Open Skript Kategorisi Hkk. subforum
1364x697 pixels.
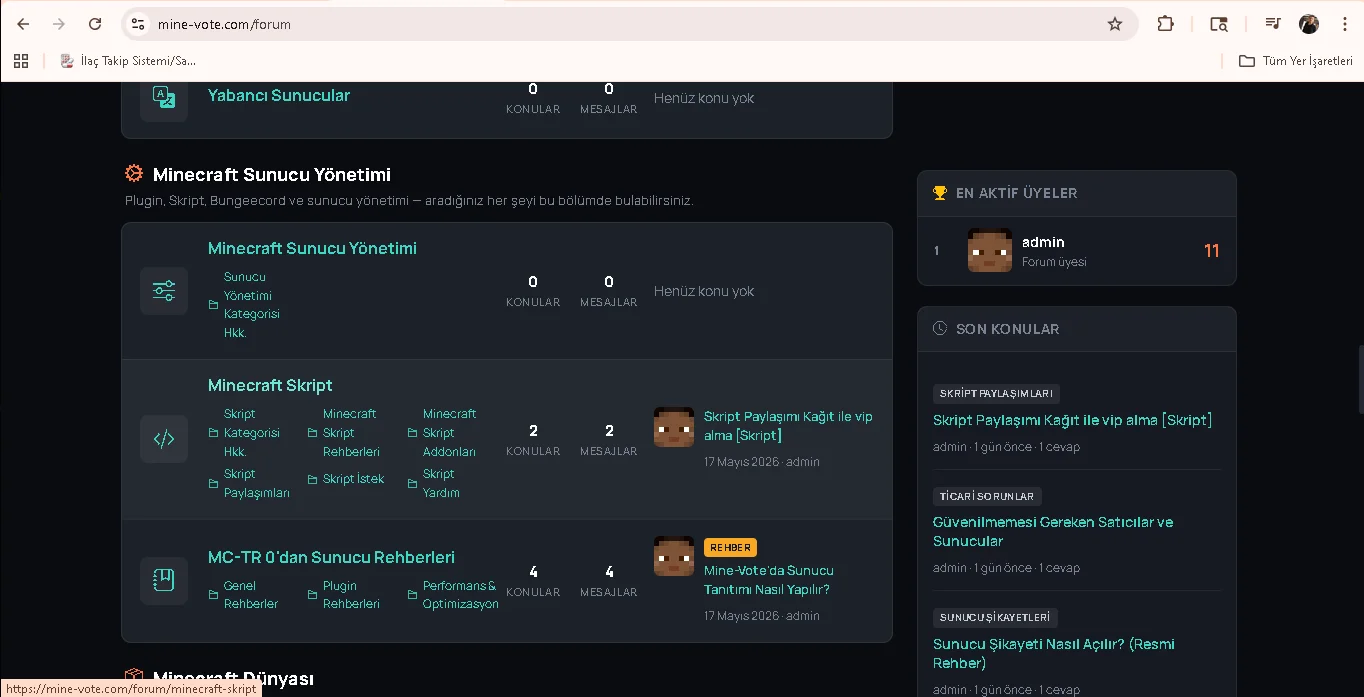252,433
